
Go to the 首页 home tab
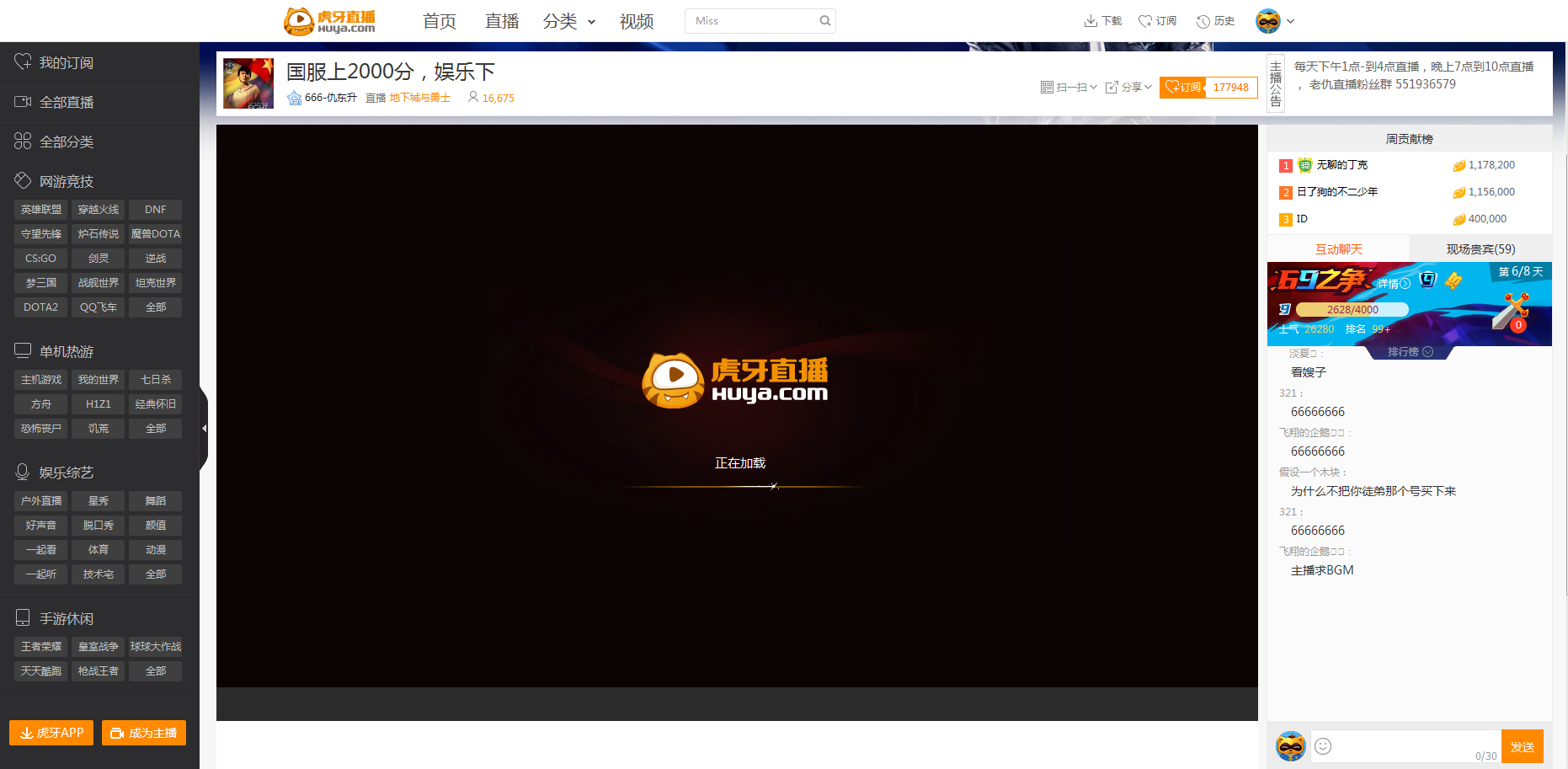tap(440, 21)
